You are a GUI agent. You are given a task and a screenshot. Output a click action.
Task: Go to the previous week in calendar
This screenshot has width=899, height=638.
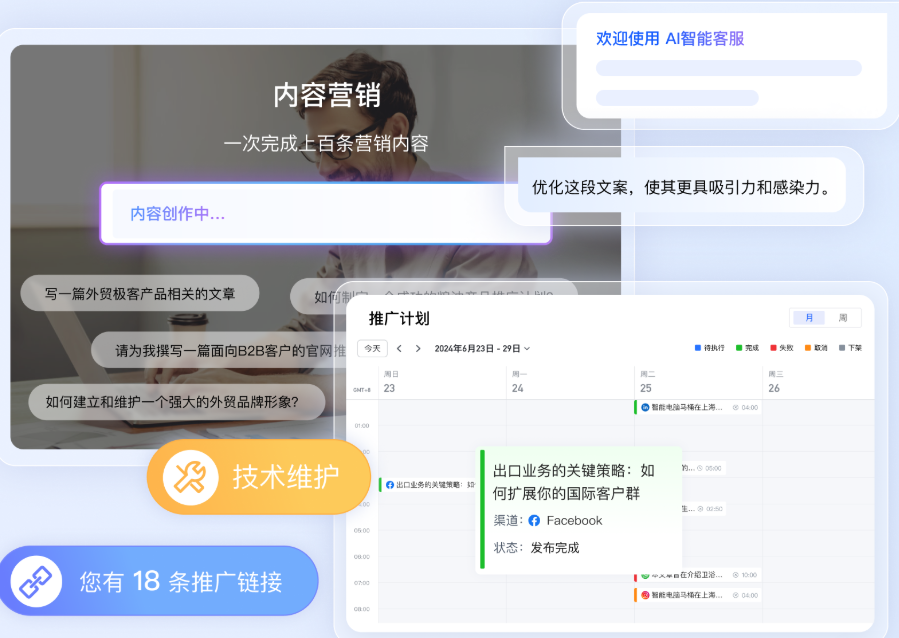[x=399, y=349]
